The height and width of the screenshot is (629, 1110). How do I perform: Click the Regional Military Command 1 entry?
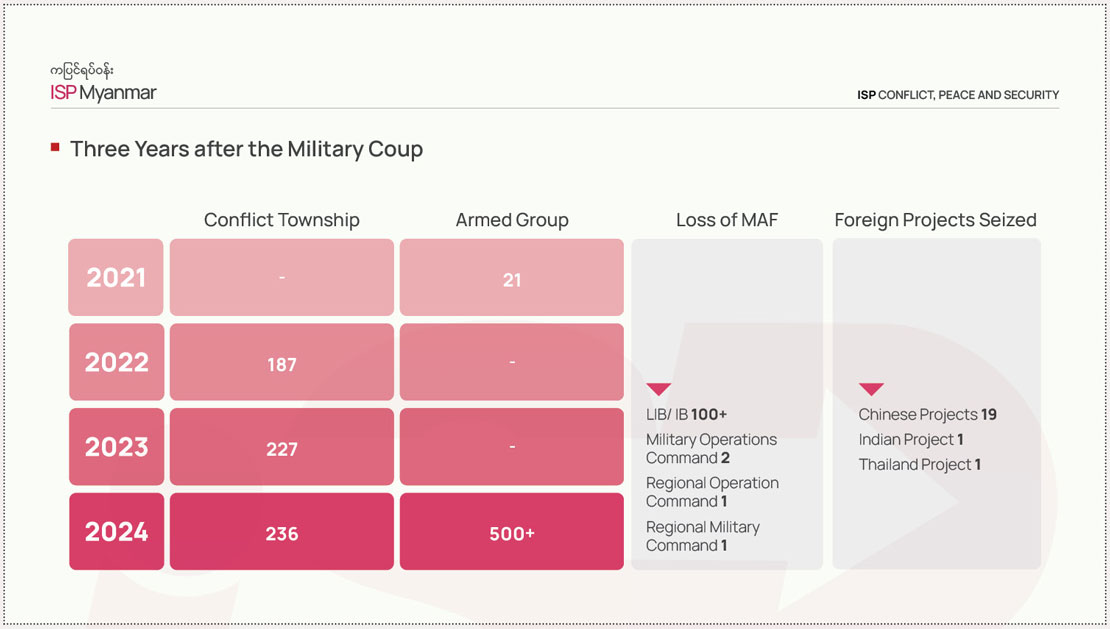pos(702,536)
